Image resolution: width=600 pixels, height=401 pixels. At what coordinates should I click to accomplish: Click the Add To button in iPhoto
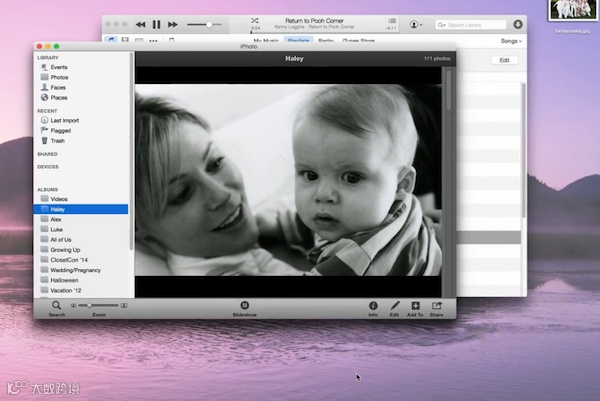click(x=415, y=305)
